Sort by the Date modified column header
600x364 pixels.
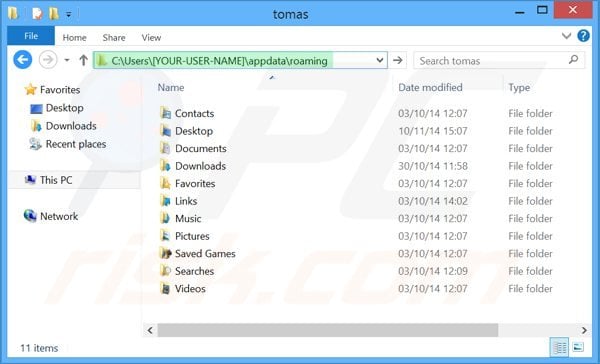tap(430, 87)
